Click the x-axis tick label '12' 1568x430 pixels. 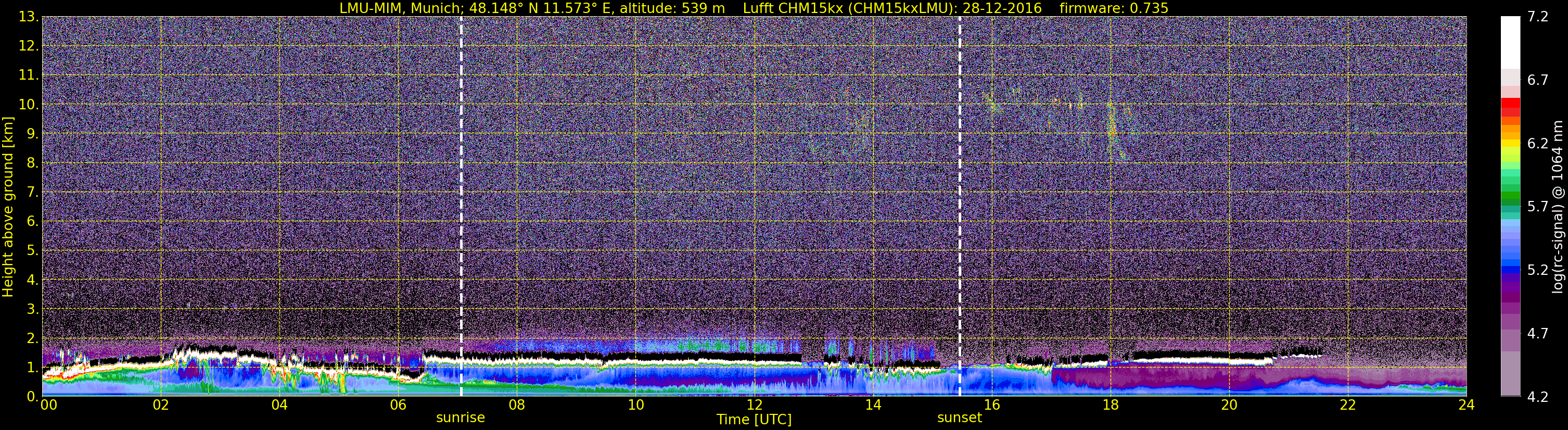(x=754, y=405)
